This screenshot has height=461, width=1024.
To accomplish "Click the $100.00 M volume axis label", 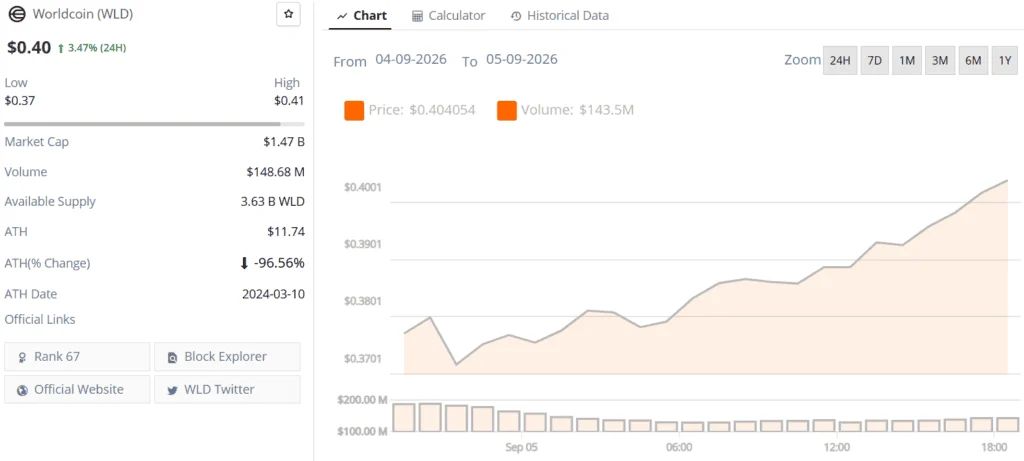I will pos(362,432).
